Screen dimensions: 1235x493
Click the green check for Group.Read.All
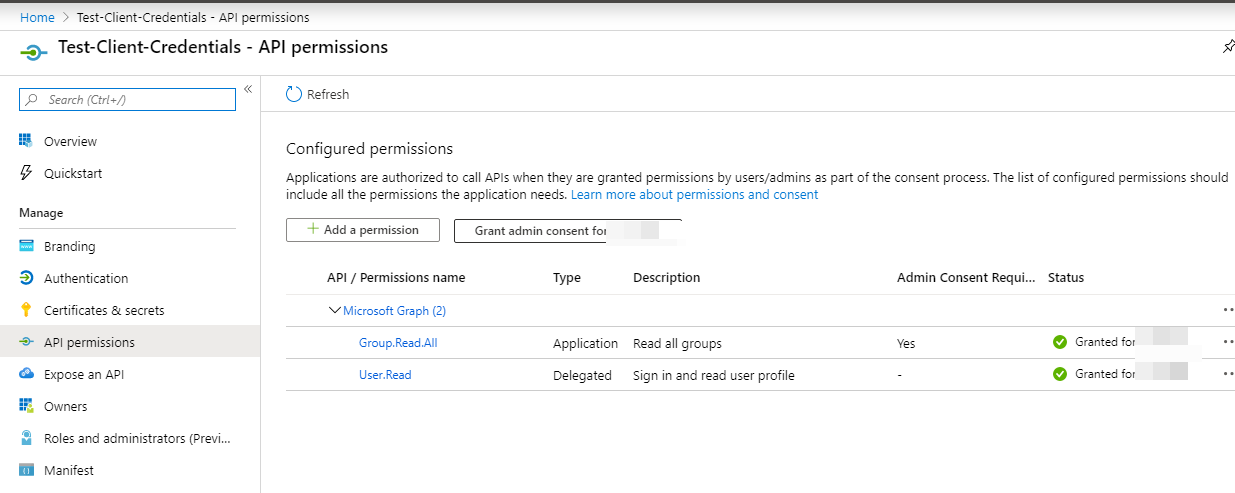[1060, 342]
